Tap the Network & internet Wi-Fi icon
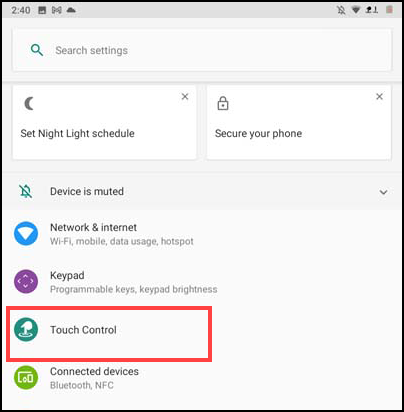This screenshot has height=412, width=404. point(26,233)
